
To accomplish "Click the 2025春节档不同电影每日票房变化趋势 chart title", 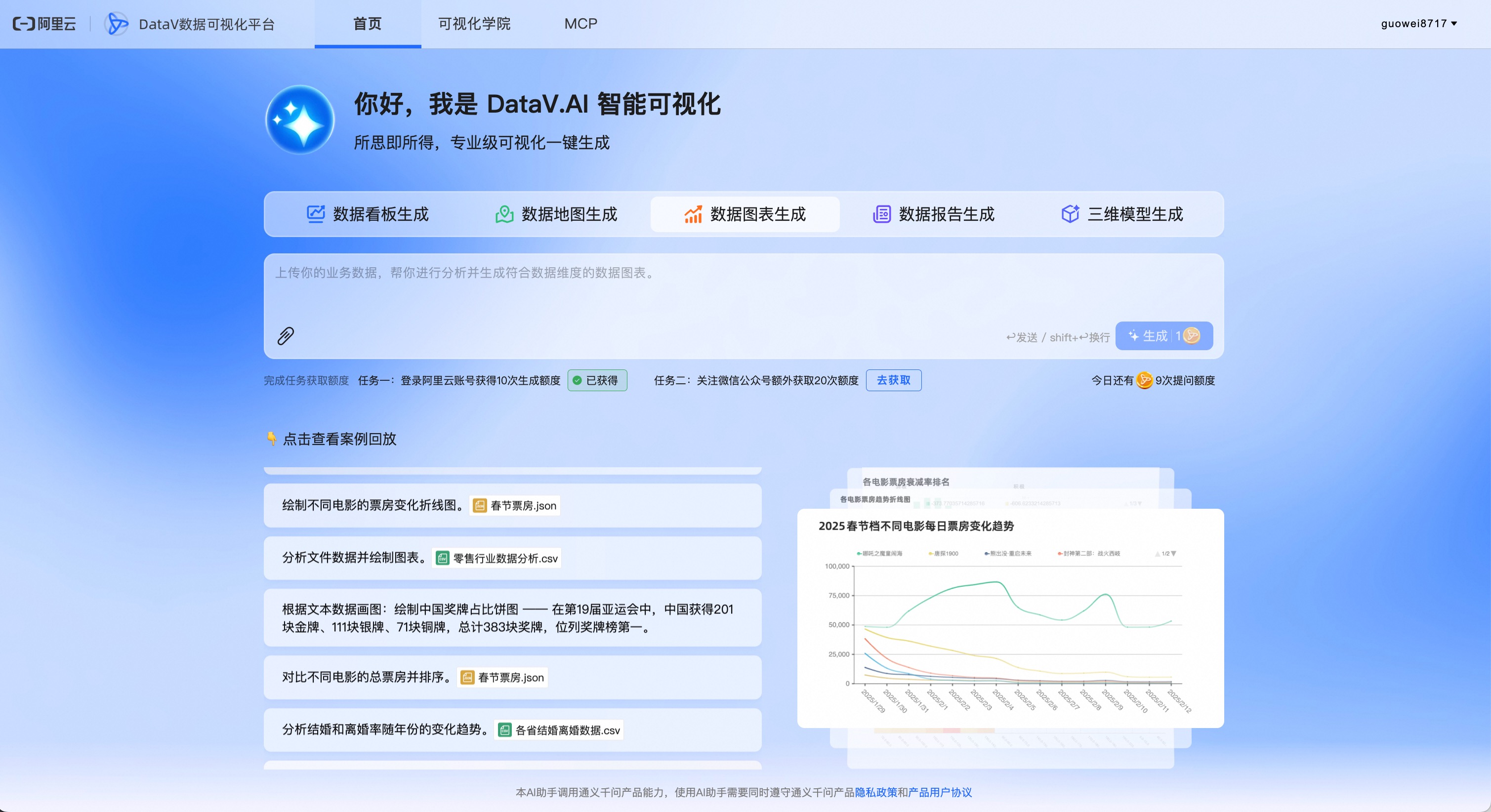I will click(916, 526).
